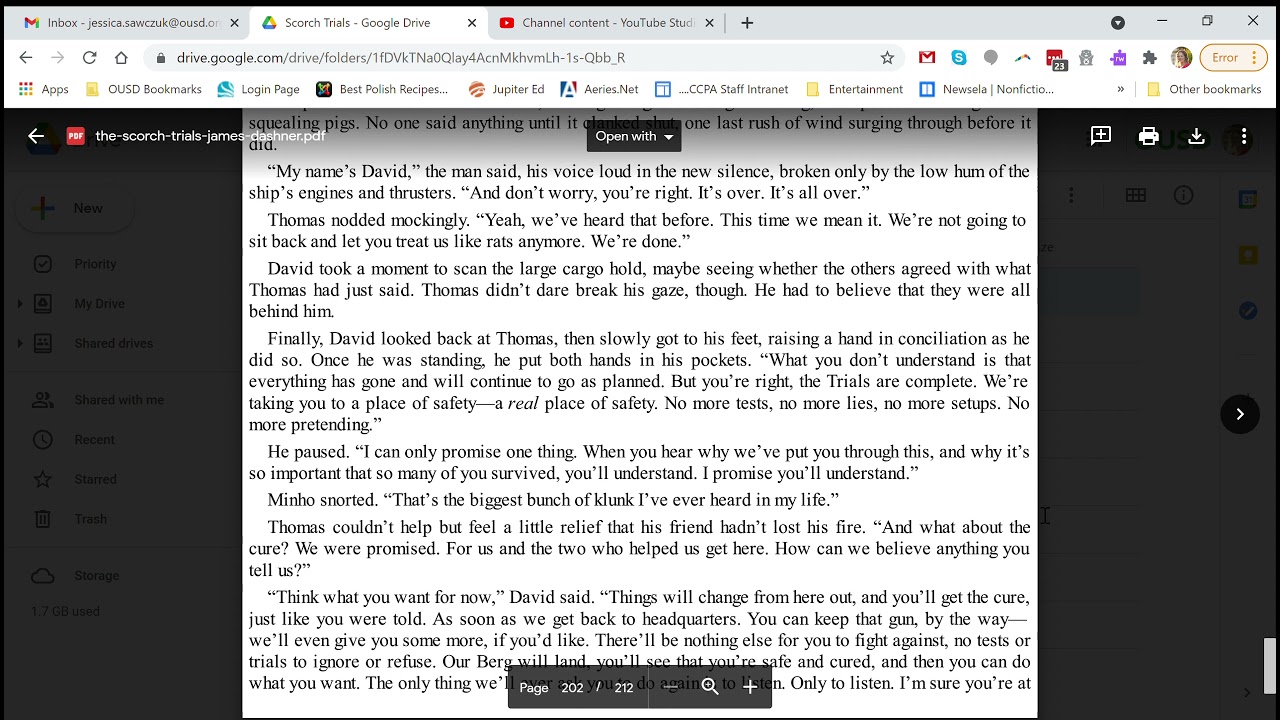Open the Jupiter Ed bookmark
Image resolution: width=1280 pixels, height=720 pixels.
[506, 89]
